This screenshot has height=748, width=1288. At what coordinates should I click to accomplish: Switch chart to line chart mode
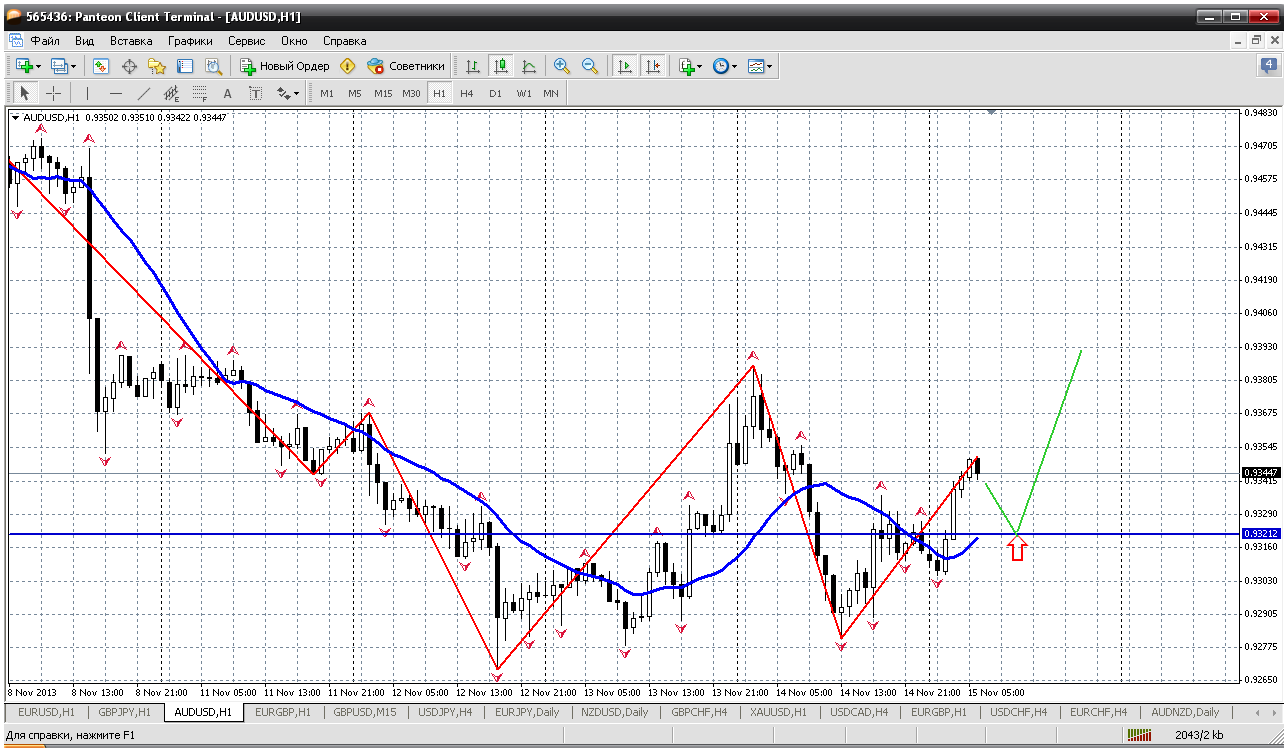(529, 66)
